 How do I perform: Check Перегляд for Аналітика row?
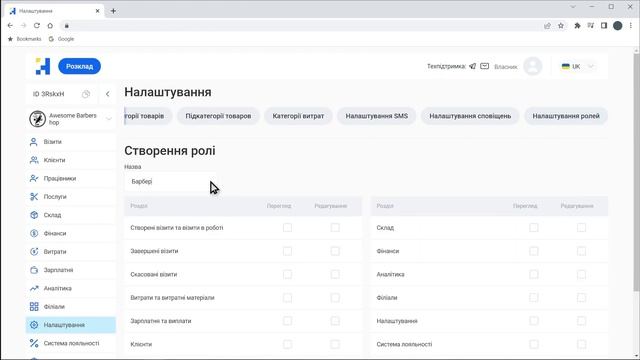point(533,274)
